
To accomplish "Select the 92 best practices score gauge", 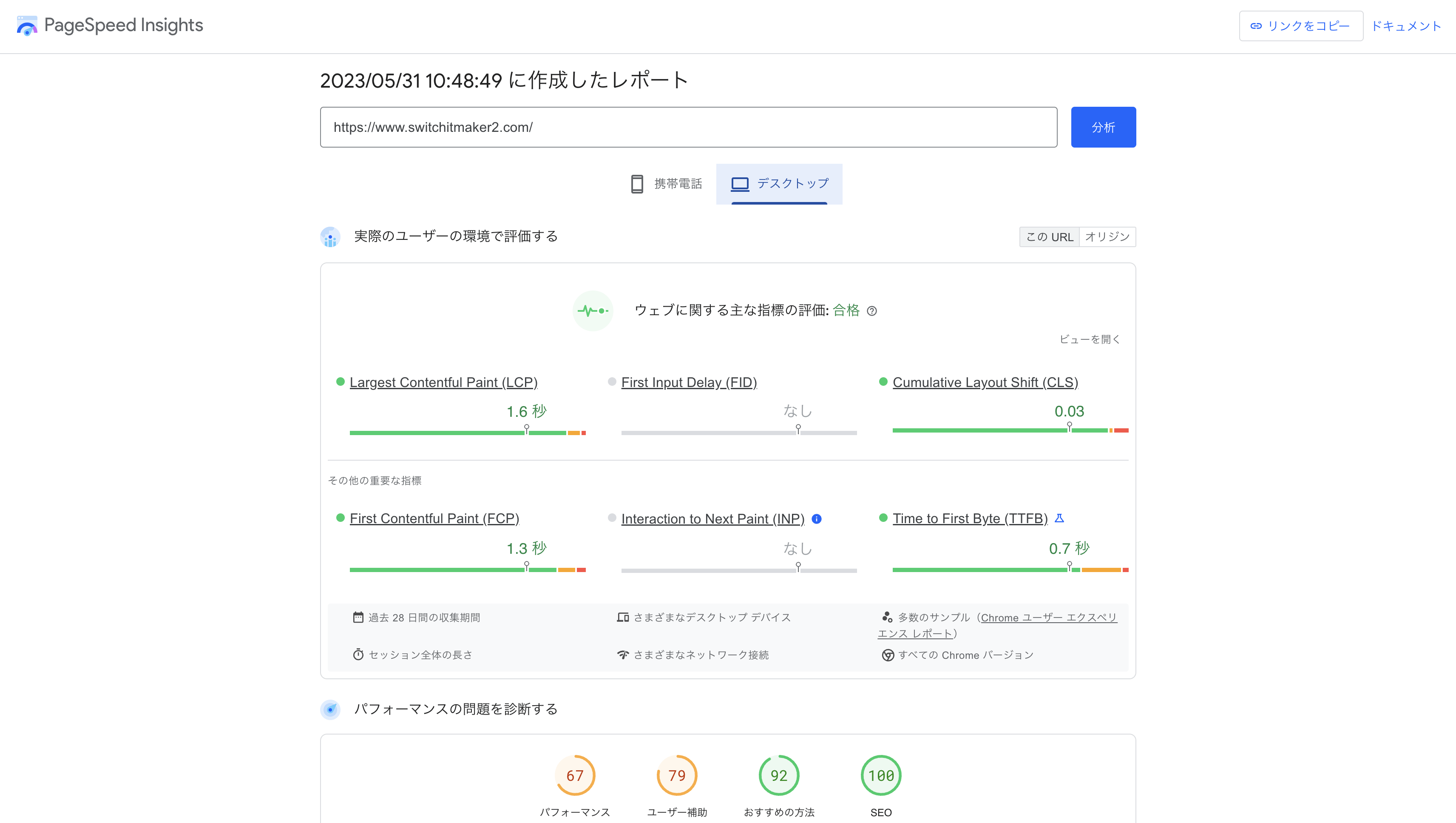I will pyautogui.click(x=779, y=775).
